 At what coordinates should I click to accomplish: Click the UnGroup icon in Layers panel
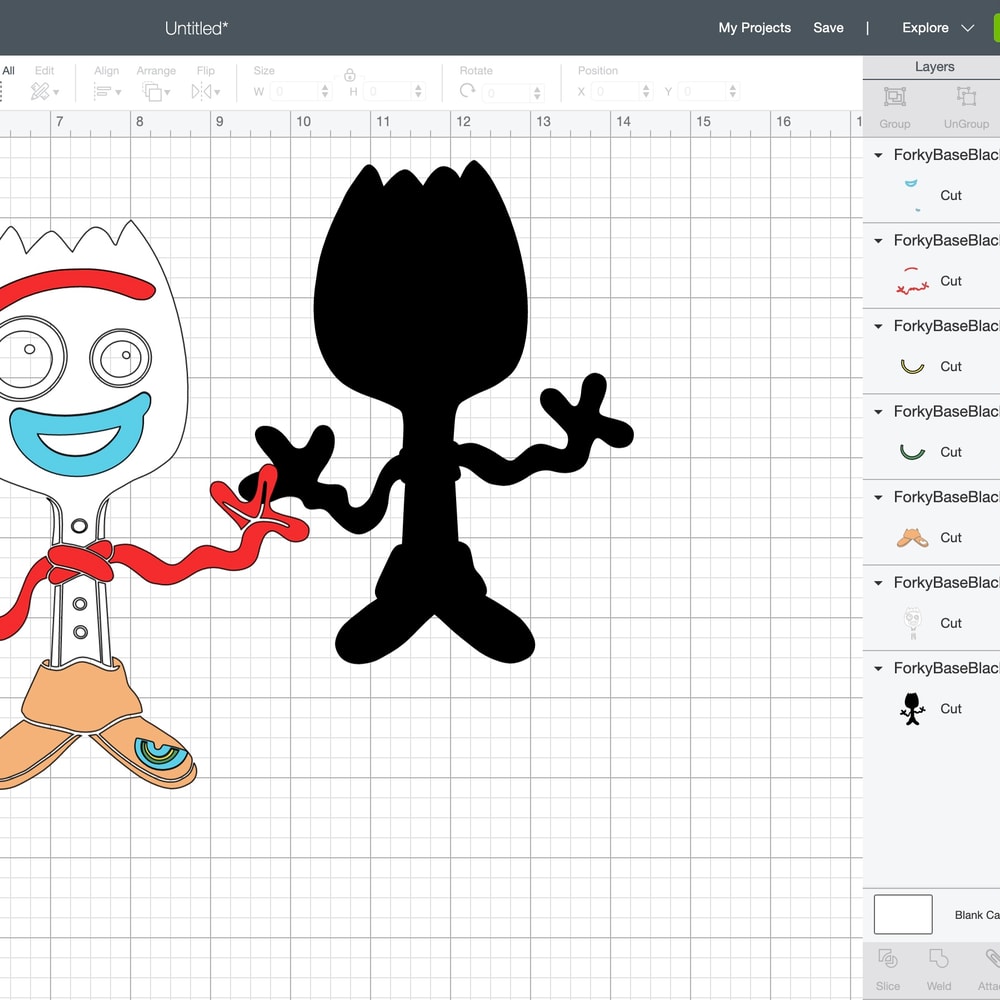point(965,98)
